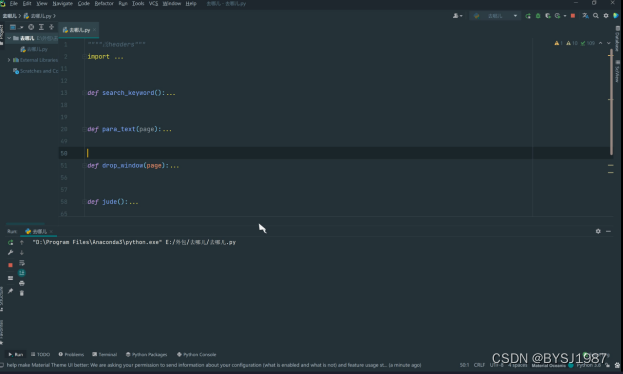623x374 pixels.
Task: Print the Run console output
Action: point(22,283)
